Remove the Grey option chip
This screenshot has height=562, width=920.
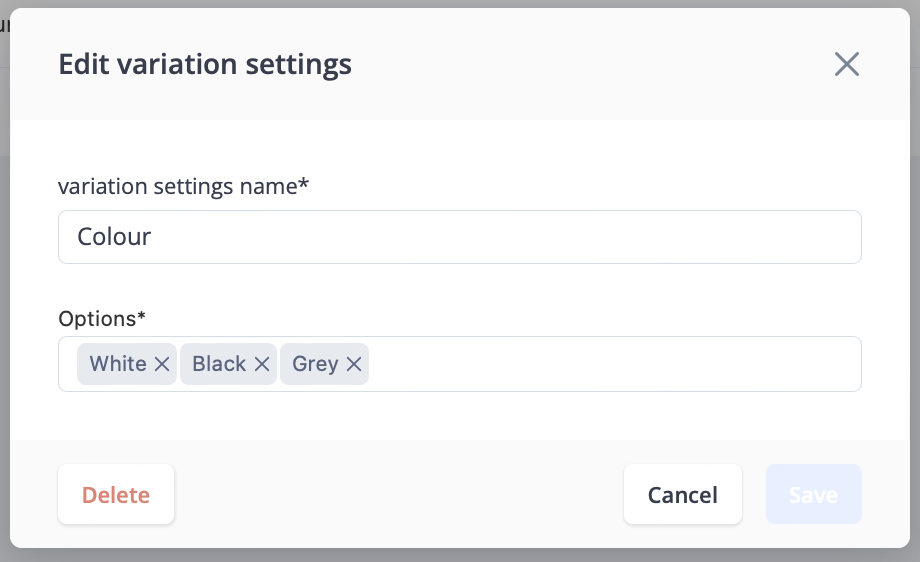[354, 364]
